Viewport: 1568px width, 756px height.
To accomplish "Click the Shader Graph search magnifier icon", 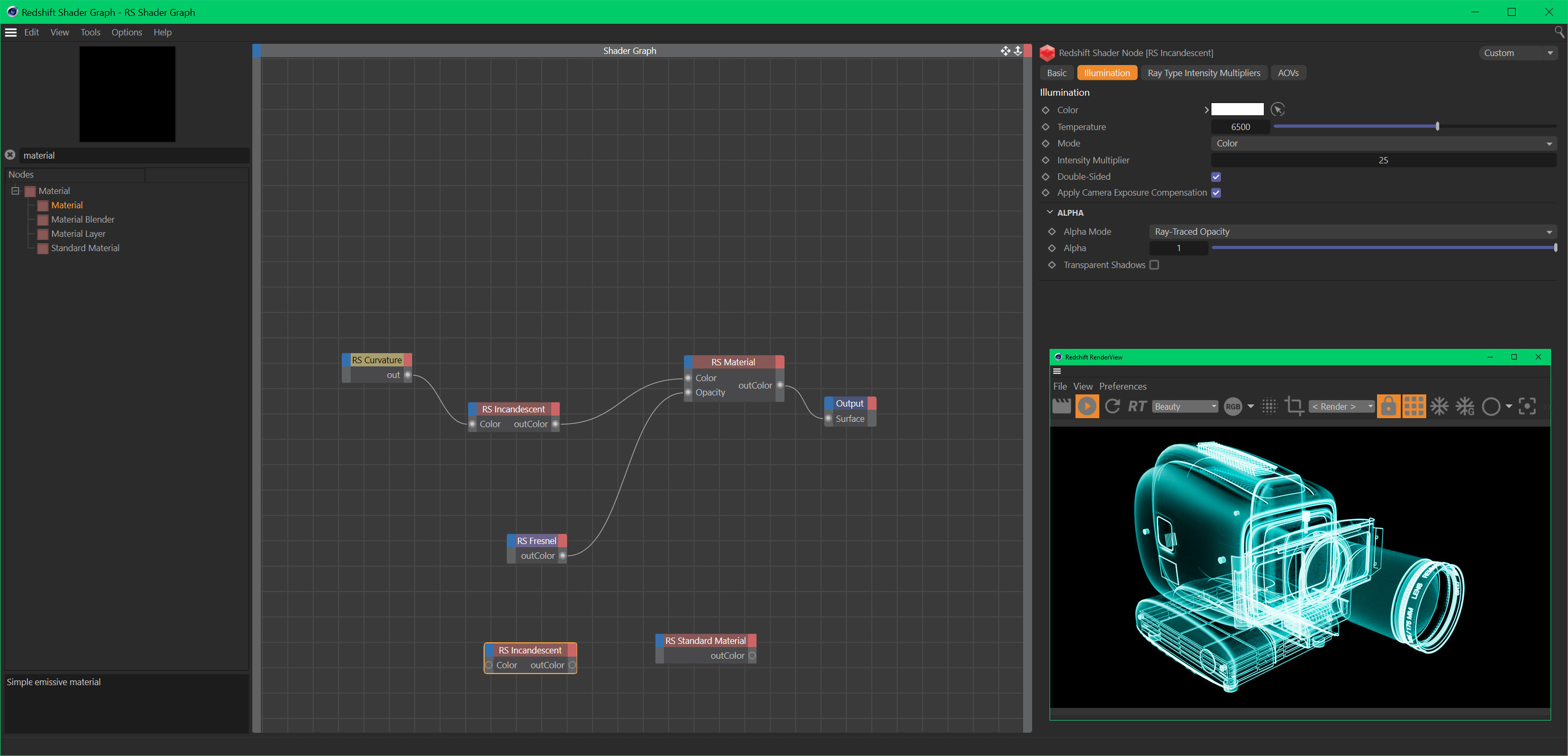I will tap(1560, 32).
